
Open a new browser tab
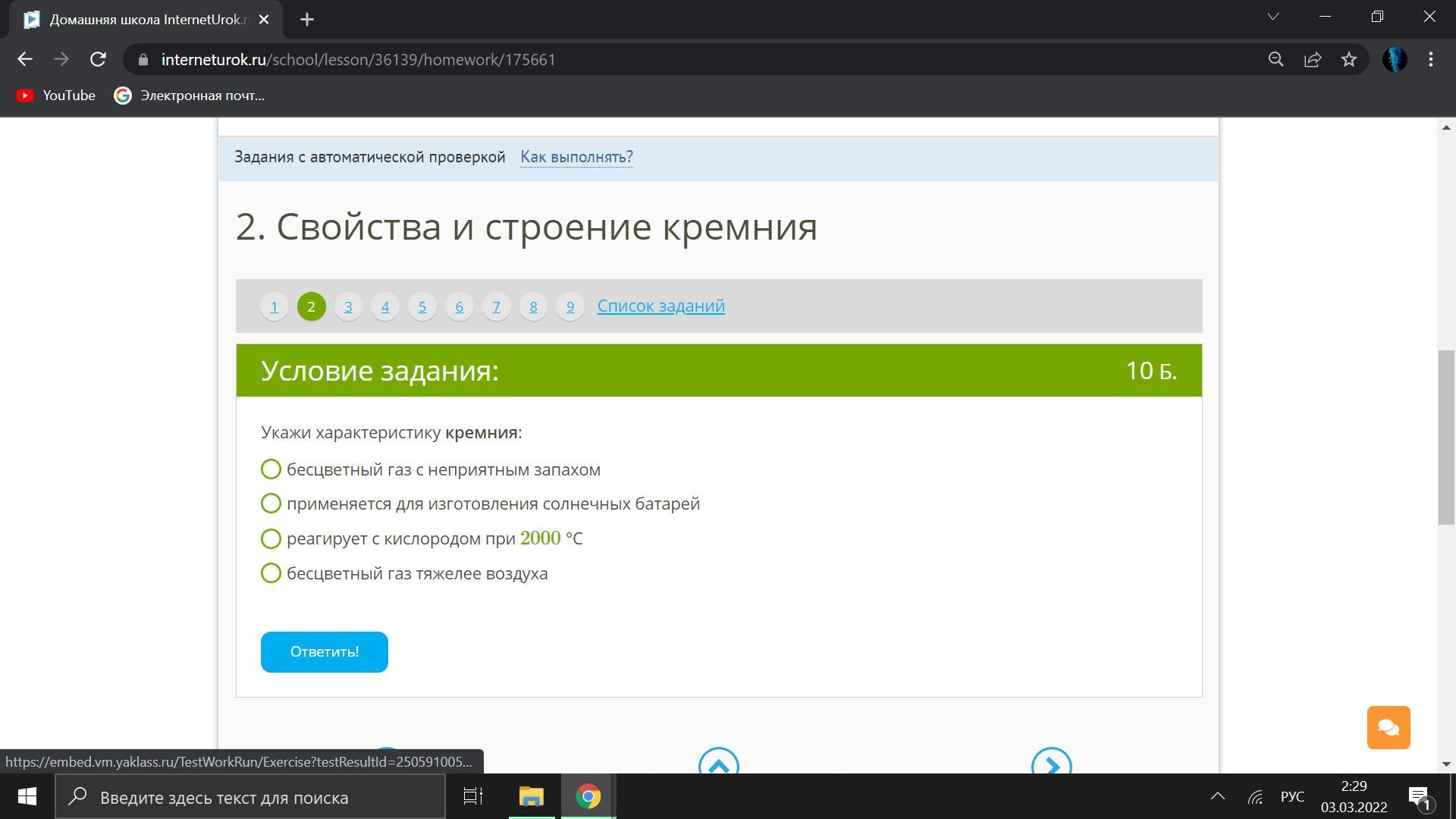306,20
